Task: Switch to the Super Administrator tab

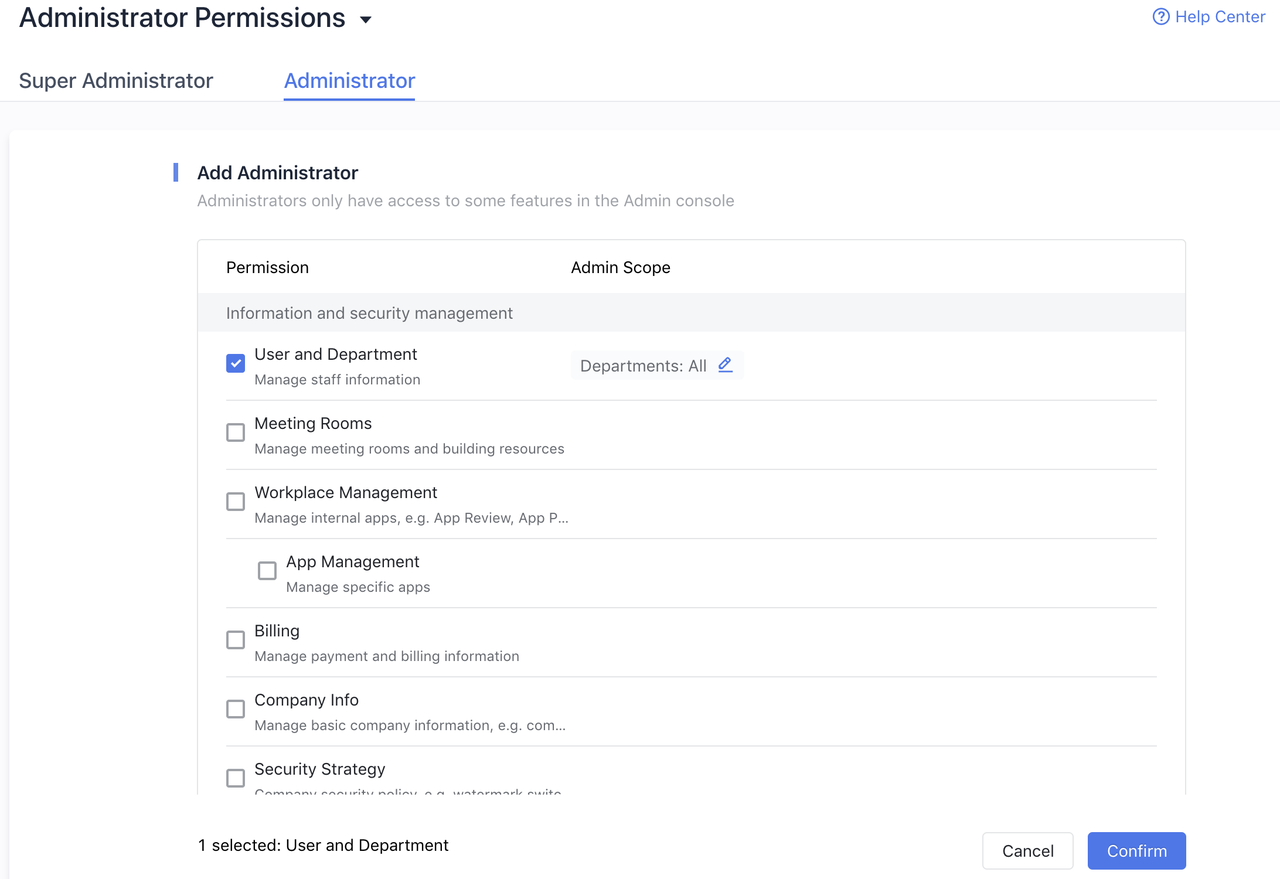Action: click(115, 81)
